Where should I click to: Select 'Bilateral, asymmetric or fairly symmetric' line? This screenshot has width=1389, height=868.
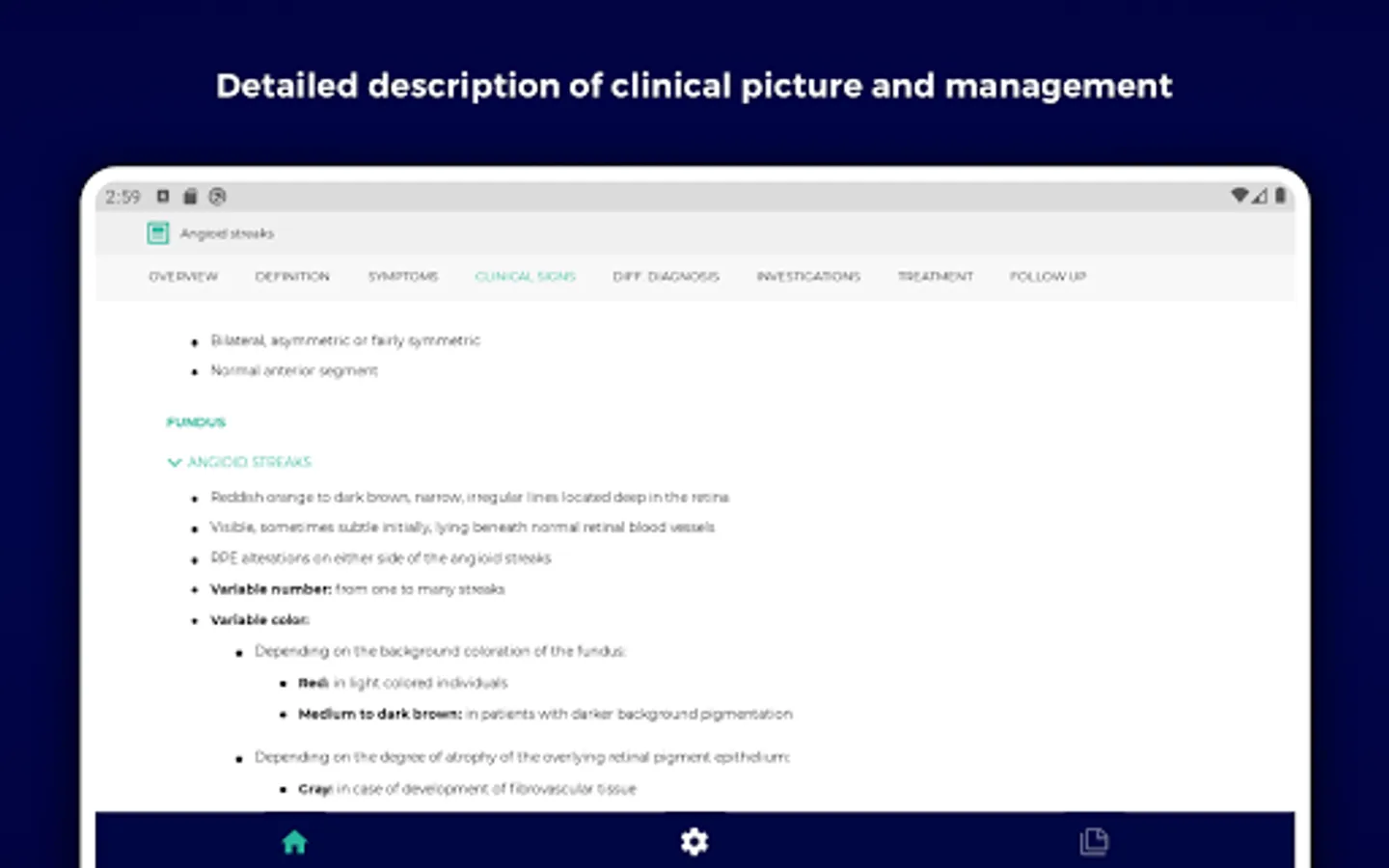click(345, 340)
